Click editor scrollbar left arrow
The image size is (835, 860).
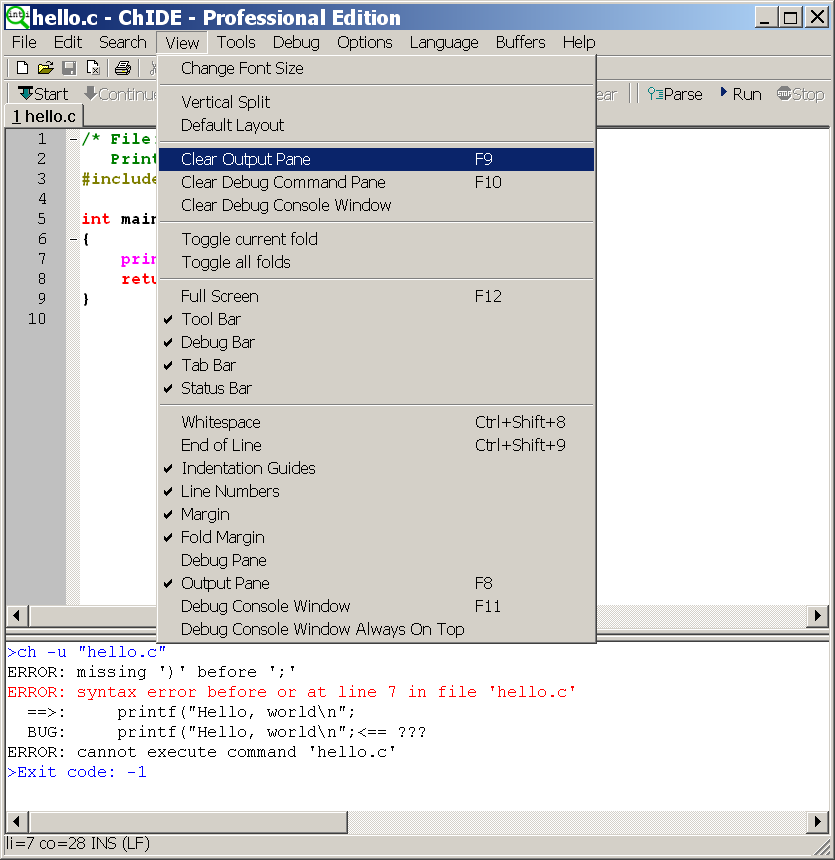17,615
